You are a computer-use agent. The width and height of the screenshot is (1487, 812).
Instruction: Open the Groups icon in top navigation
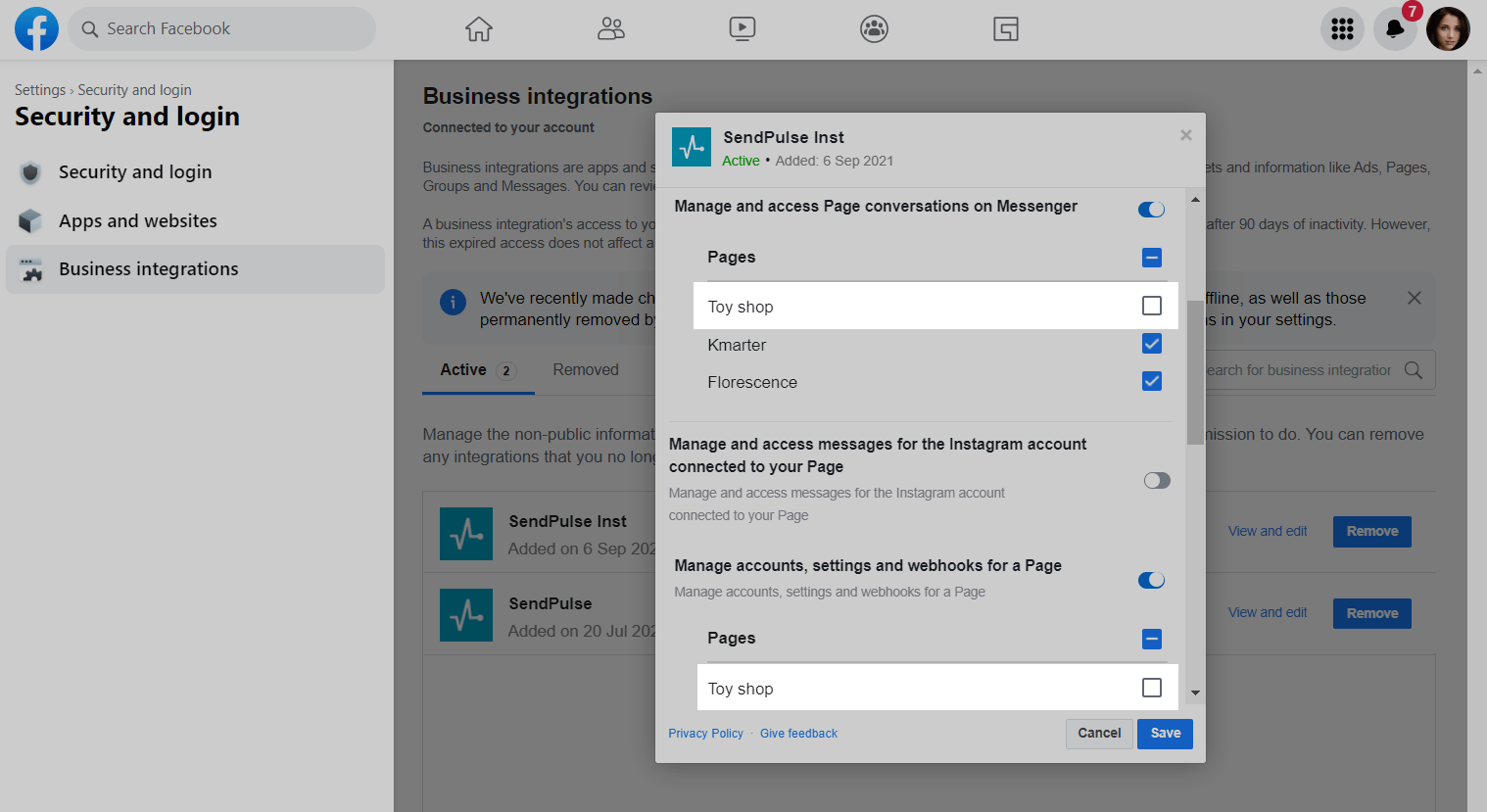click(874, 29)
